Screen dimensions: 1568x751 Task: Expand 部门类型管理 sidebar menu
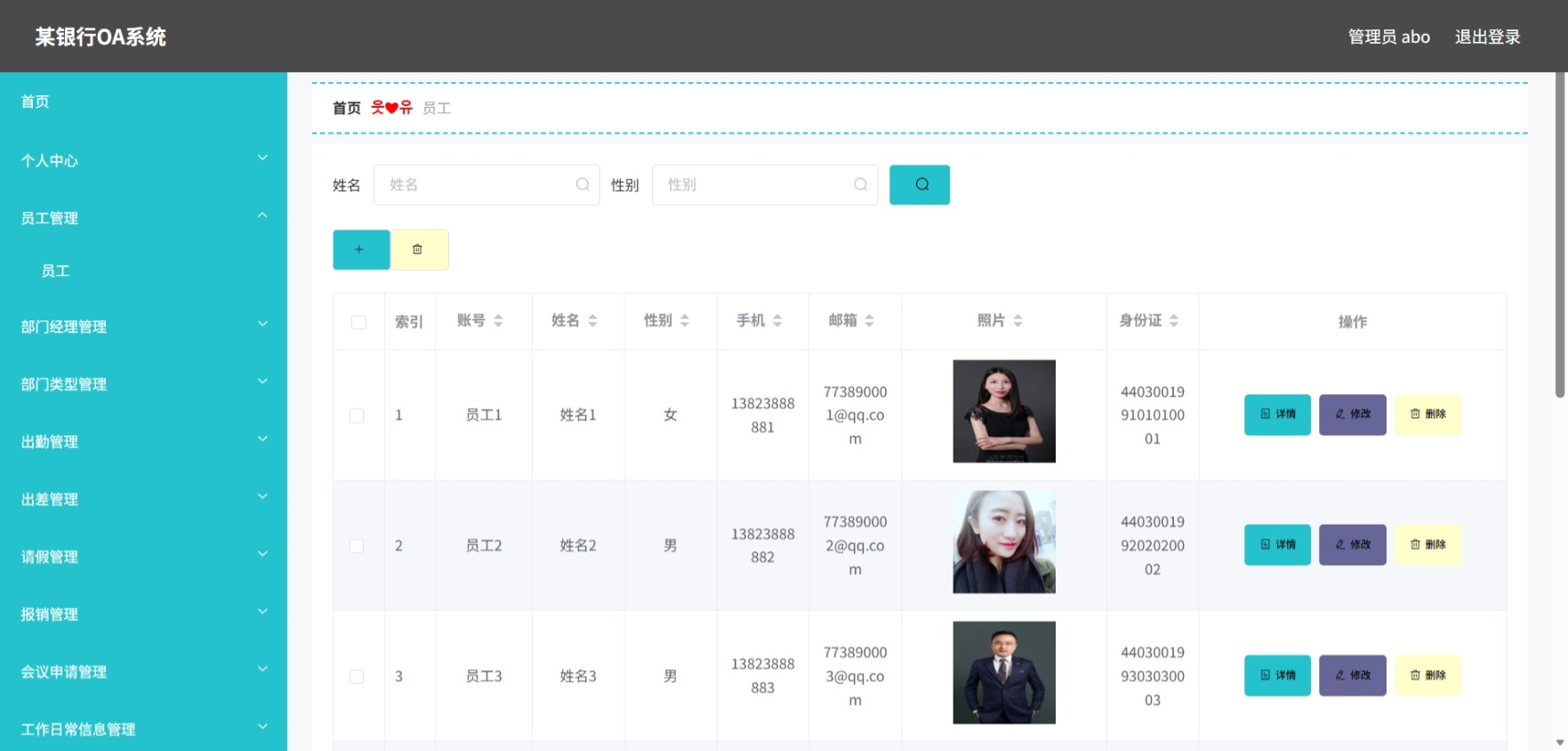click(x=143, y=384)
